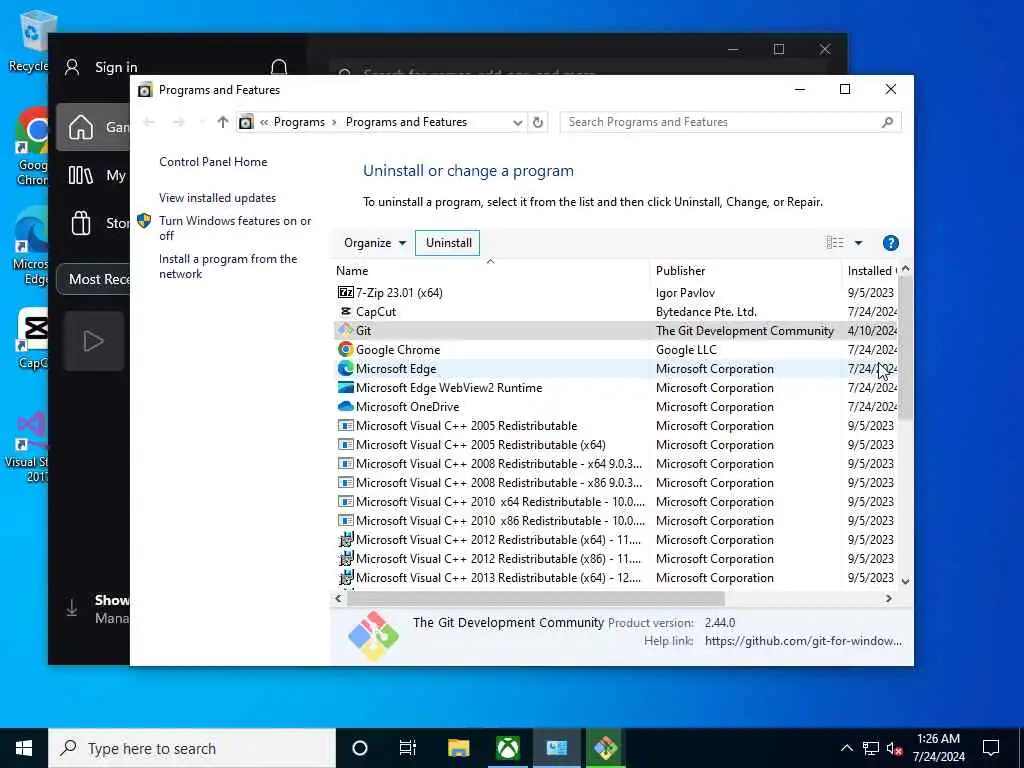Click the Sign in profile icon in Xbox window
The height and width of the screenshot is (768, 1024).
tap(72, 67)
